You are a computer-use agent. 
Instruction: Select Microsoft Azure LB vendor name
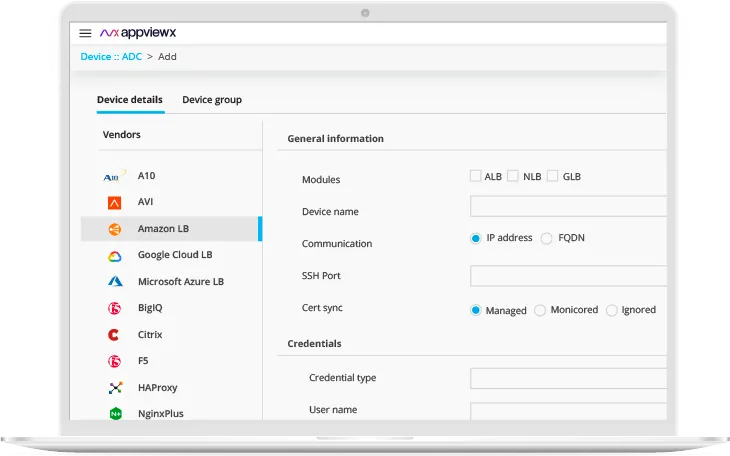click(x=181, y=281)
